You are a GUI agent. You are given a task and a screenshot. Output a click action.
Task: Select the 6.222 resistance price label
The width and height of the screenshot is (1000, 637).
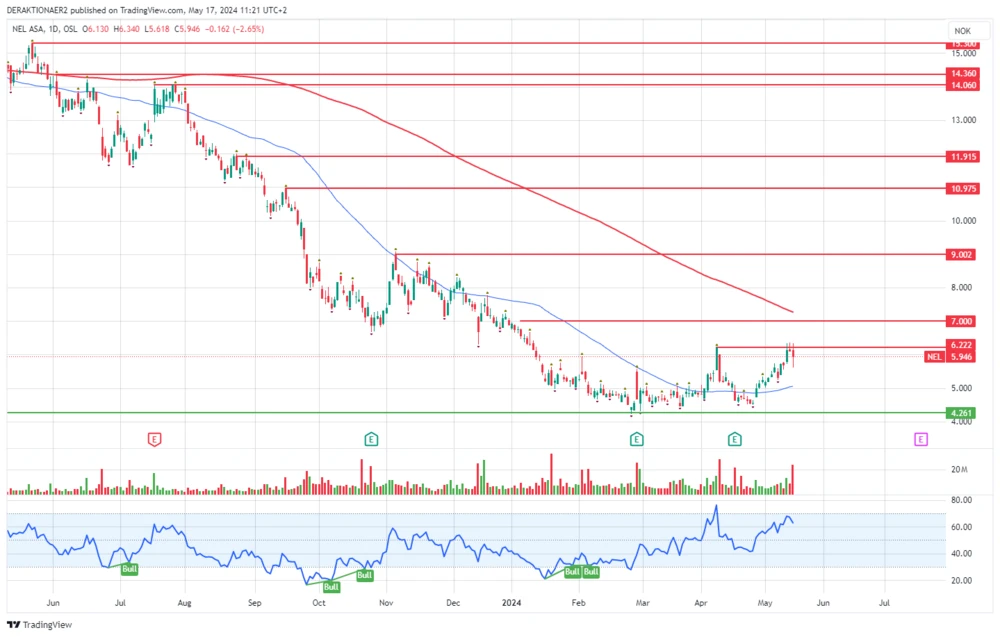pos(963,345)
